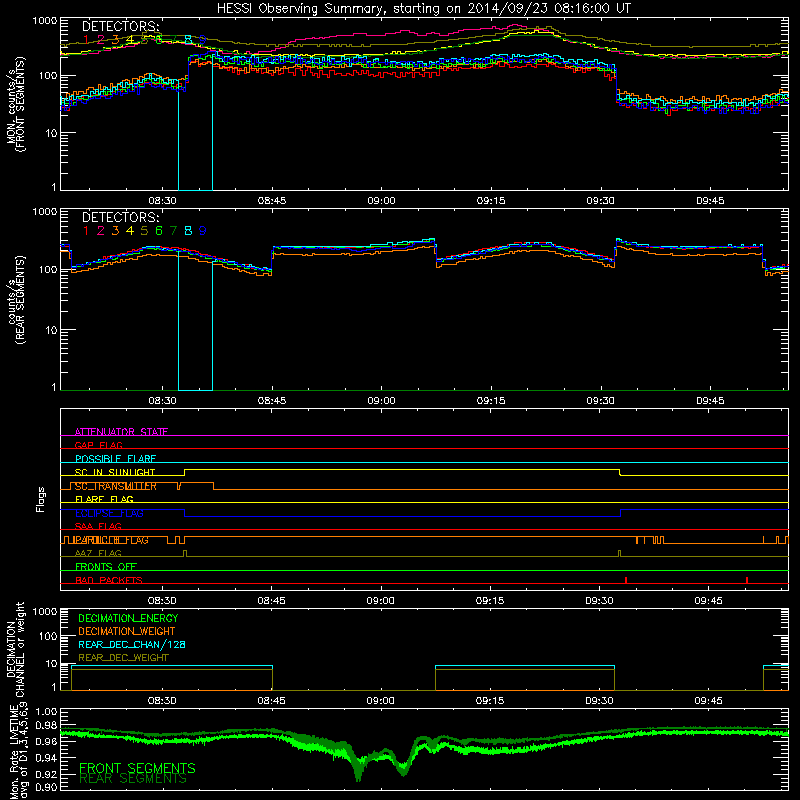Image resolution: width=800 pixels, height=800 pixels.
Task: Select the 'DETECTORS:' legend in rear segments plot
Action: point(120,217)
